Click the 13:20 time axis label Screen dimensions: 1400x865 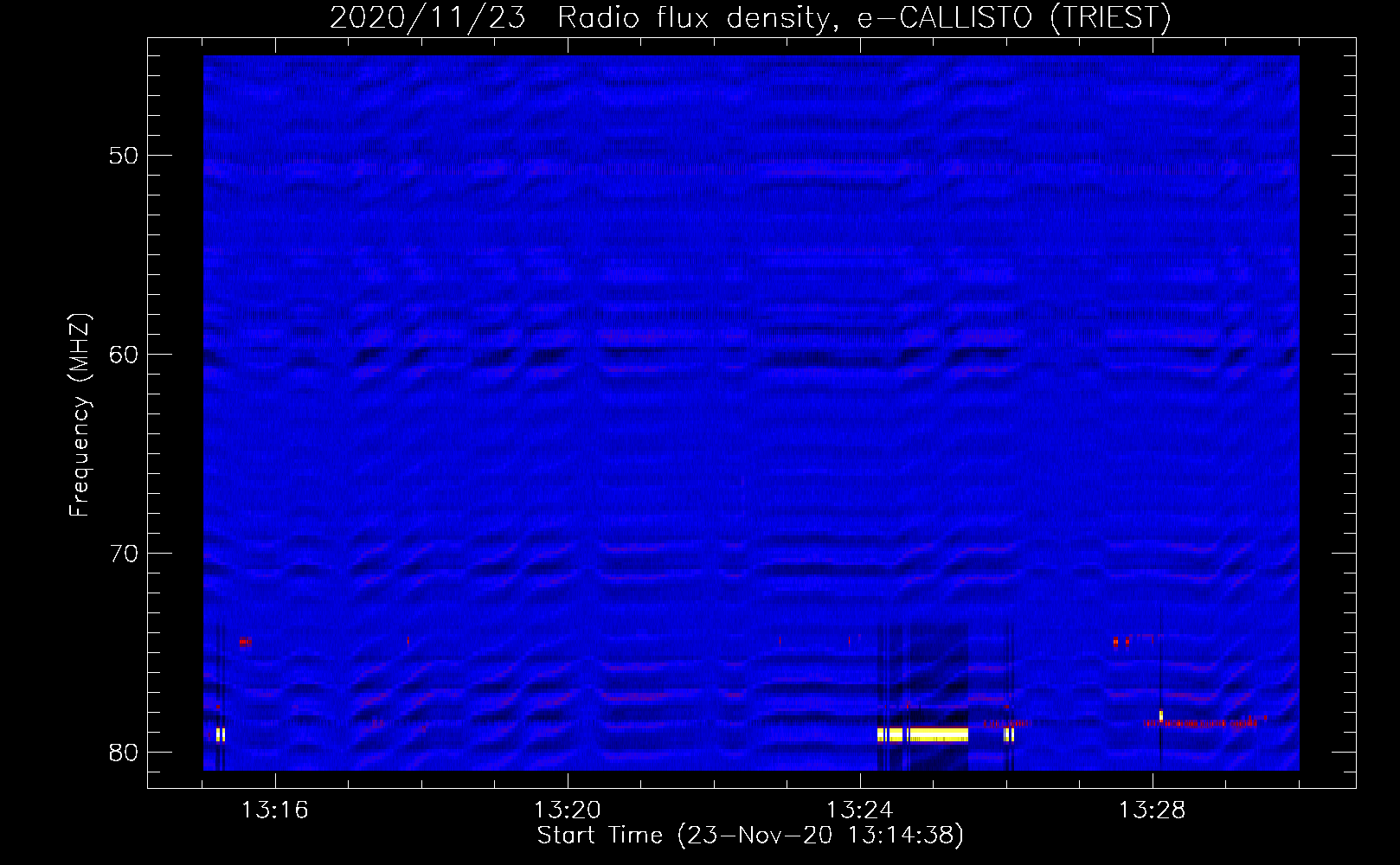click(x=568, y=811)
